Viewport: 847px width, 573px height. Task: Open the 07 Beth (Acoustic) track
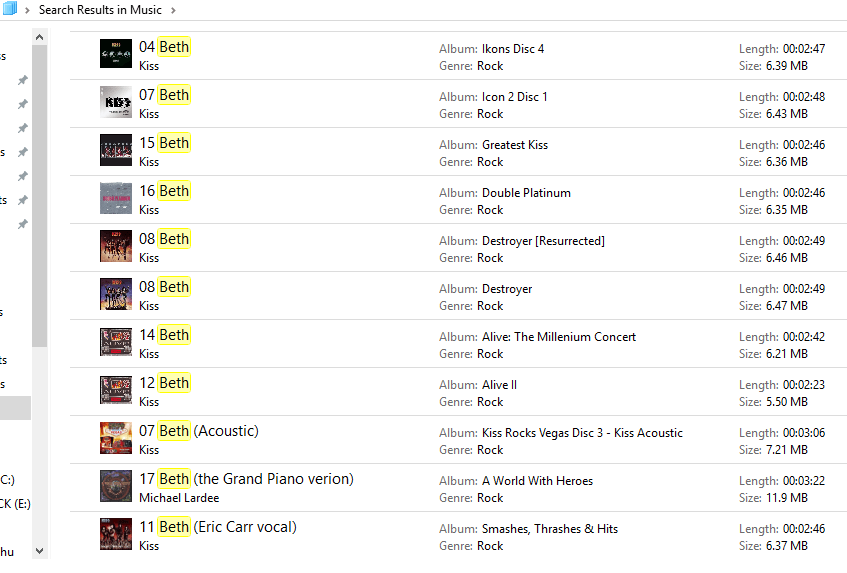coord(199,431)
